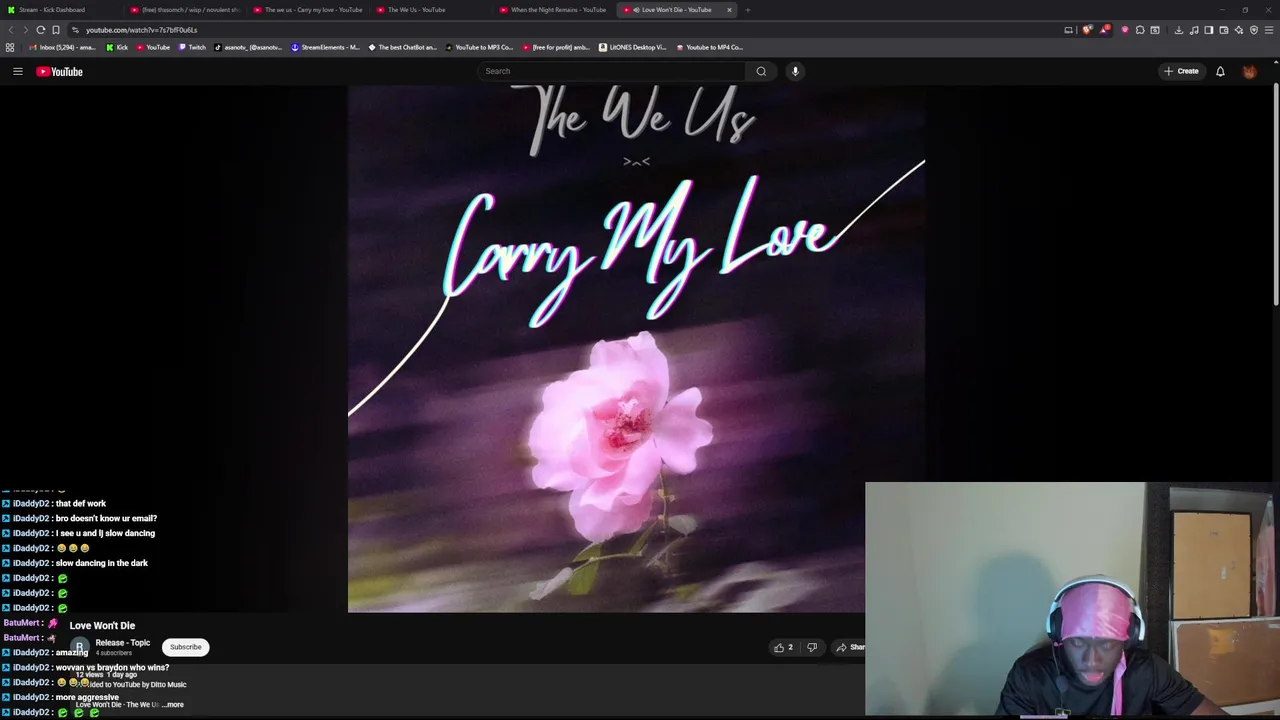Image resolution: width=1280 pixels, height=720 pixels.
Task: Switch to The we us - Carry my love tab
Action: click(x=308, y=10)
